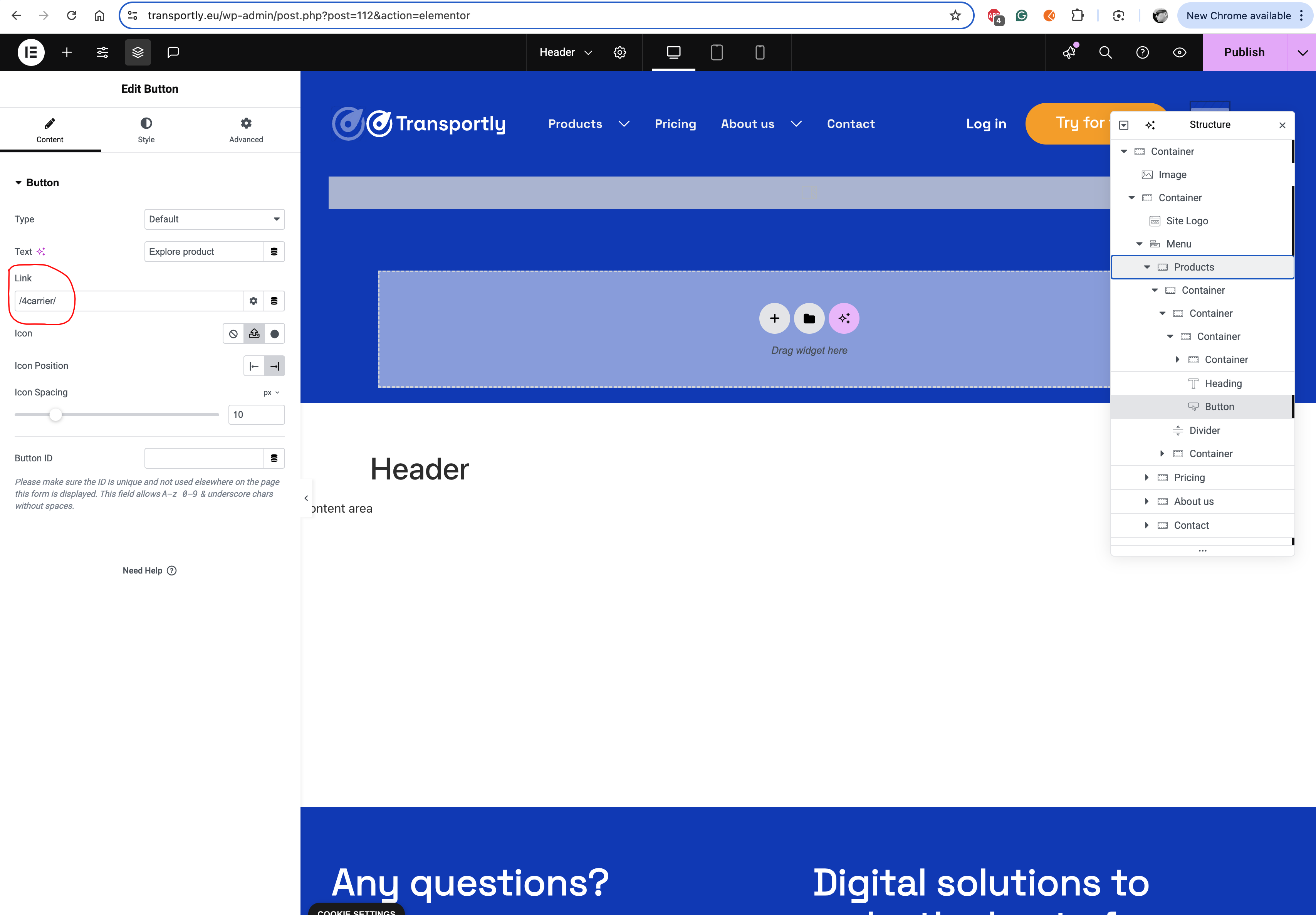1316x915 pixels.
Task: Set Icon Position to right alignment
Action: 274,366
